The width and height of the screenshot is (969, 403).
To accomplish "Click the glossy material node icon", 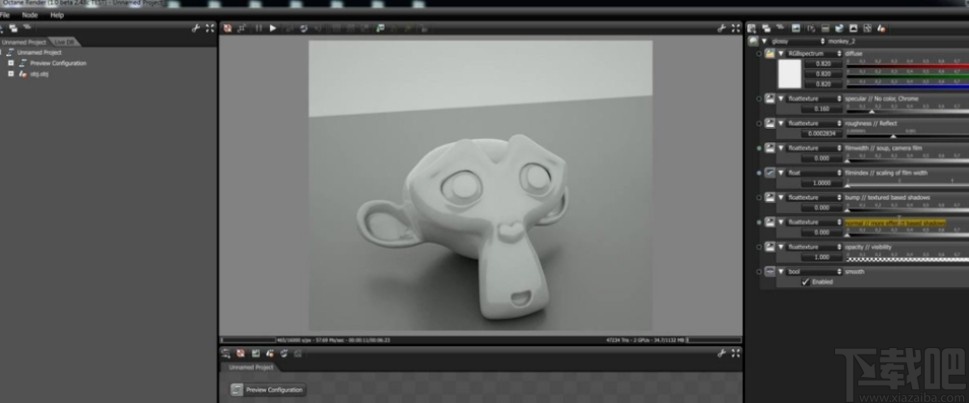I will (x=753, y=41).
